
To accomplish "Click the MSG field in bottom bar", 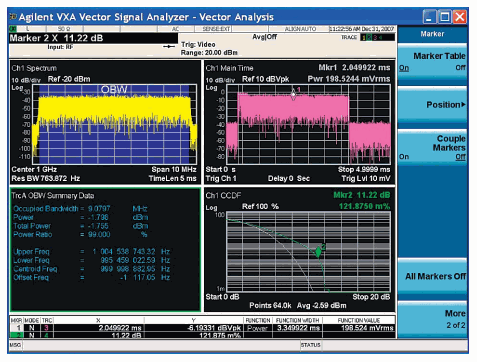I will (15, 345).
